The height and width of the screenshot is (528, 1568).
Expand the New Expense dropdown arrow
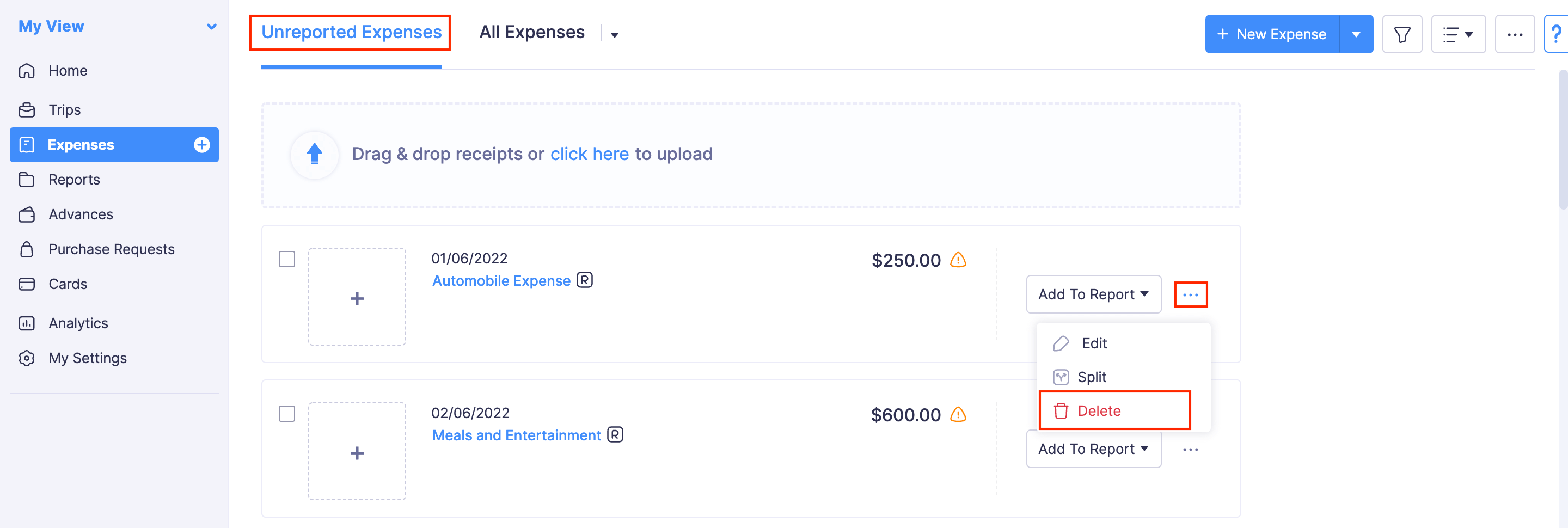click(x=1356, y=34)
